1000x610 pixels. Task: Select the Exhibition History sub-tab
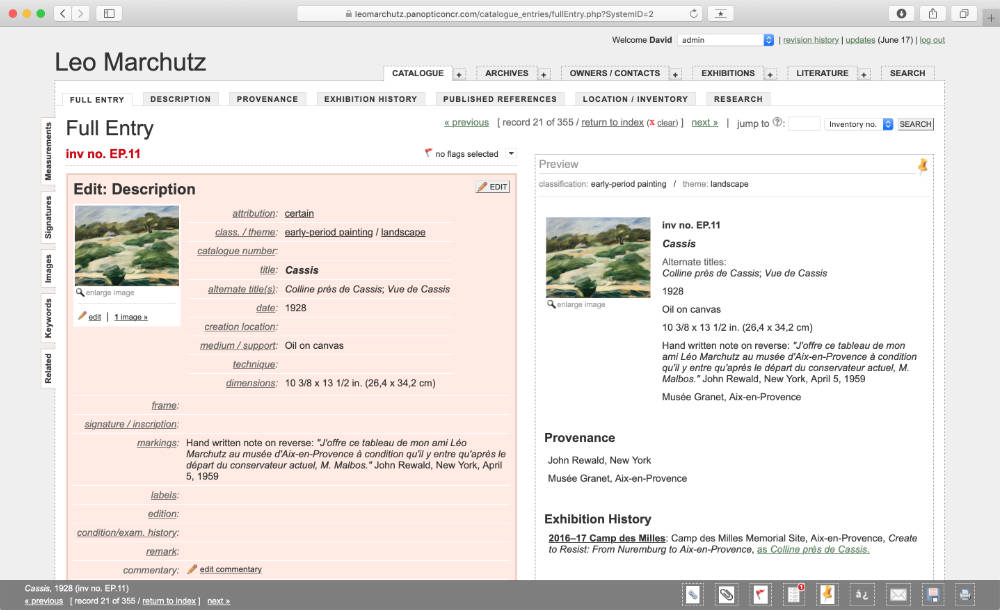tap(371, 99)
